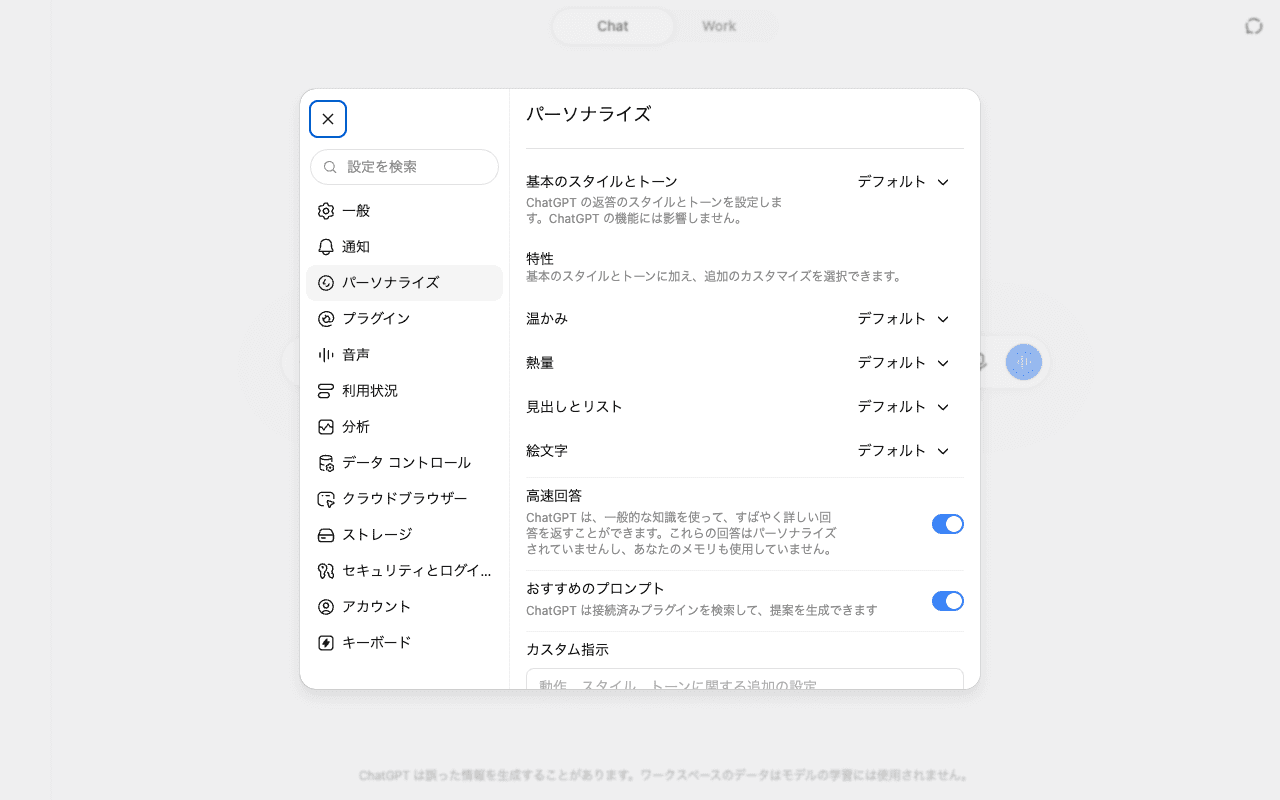This screenshot has height=800, width=1280.
Task: Select the セキュリティとログイン sidebar entry
Action: click(404, 571)
